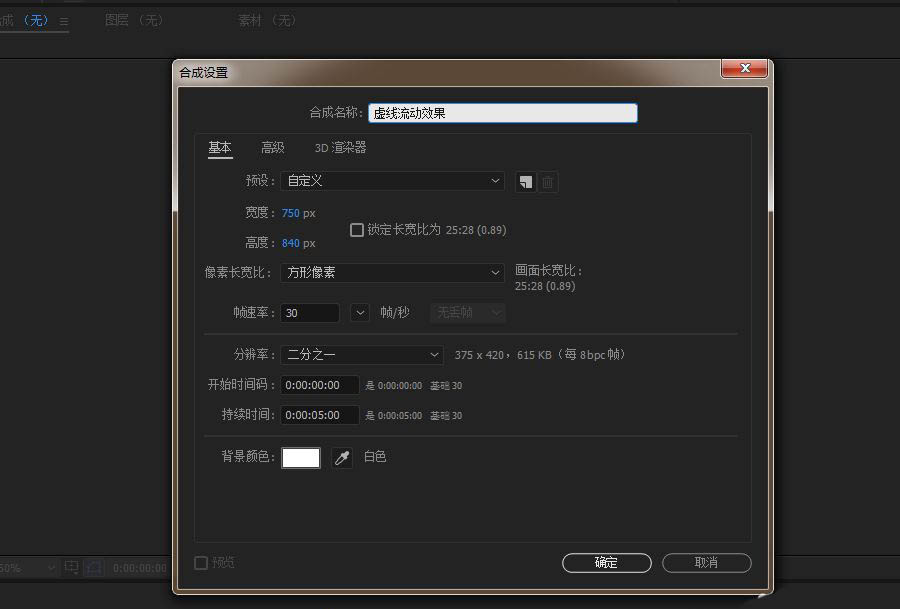Open the background color swatch picker

click(x=301, y=457)
